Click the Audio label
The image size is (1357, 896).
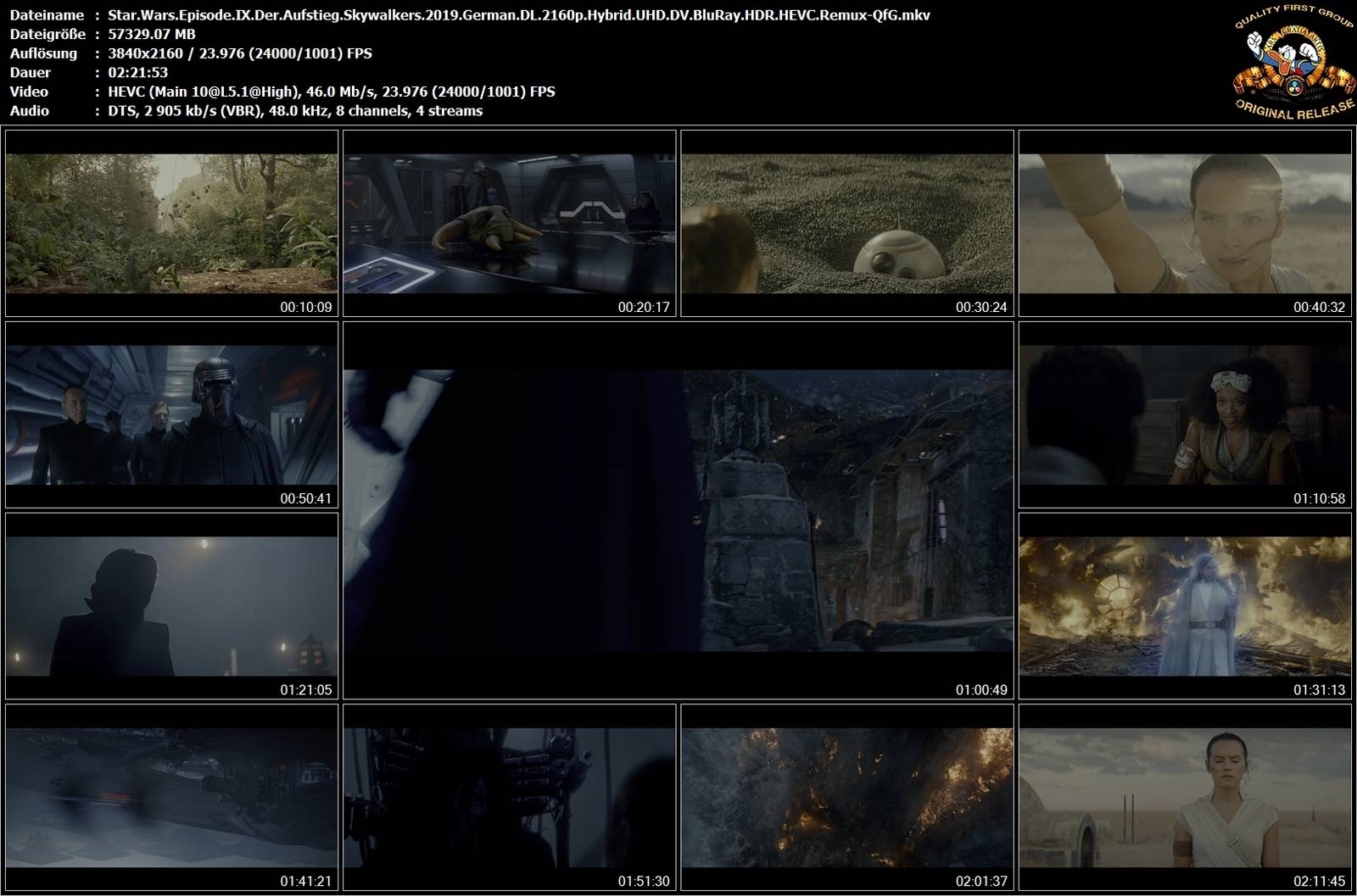[30, 111]
